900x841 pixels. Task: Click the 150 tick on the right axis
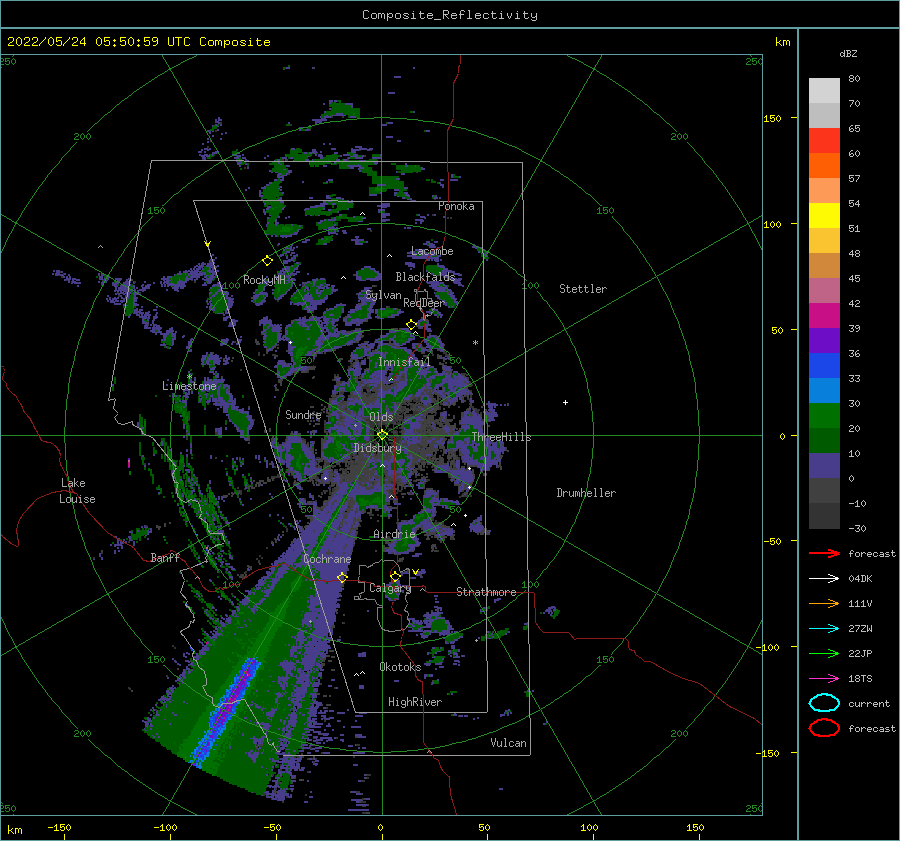pyautogui.click(x=772, y=118)
